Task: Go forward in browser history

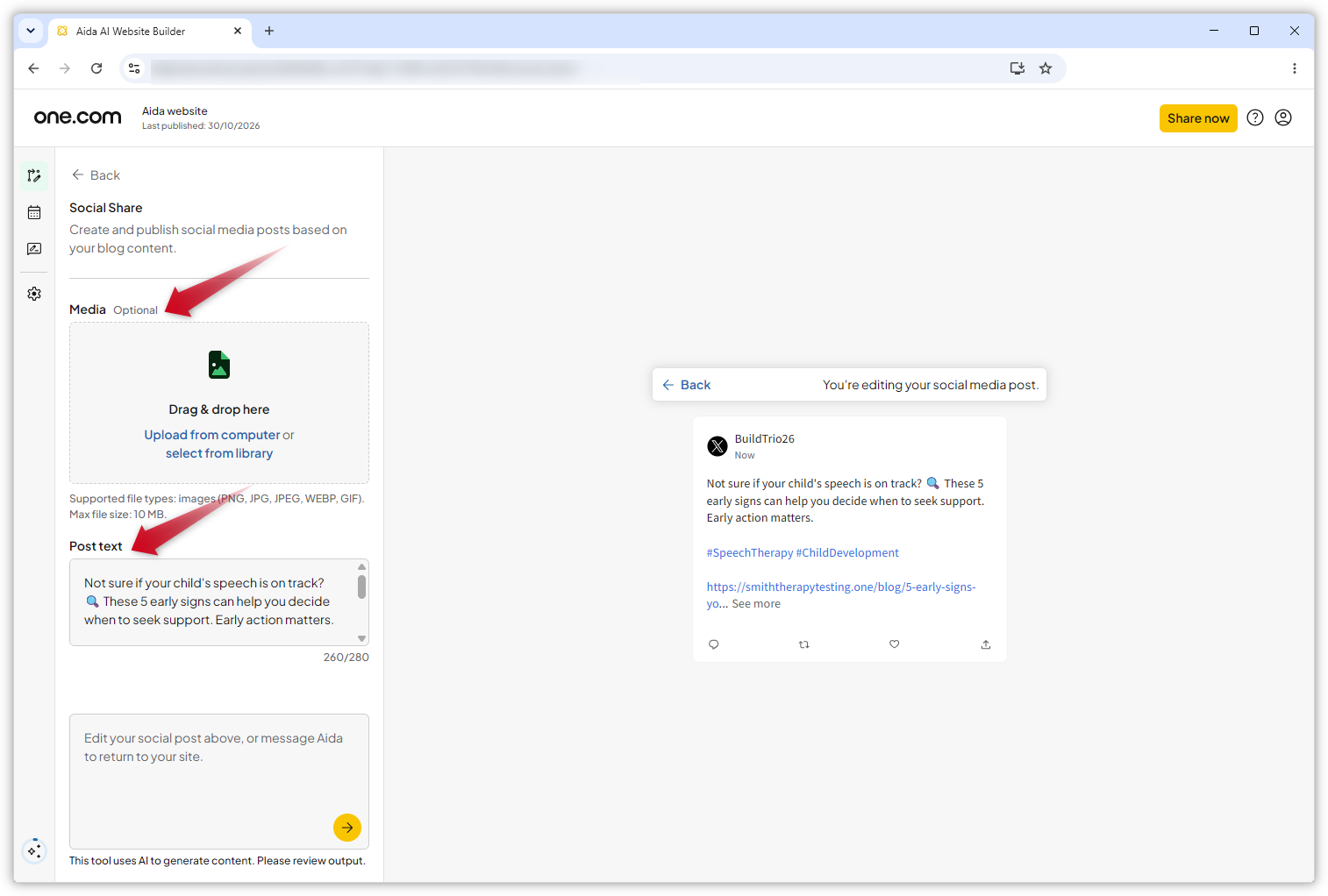Action: pos(65,68)
